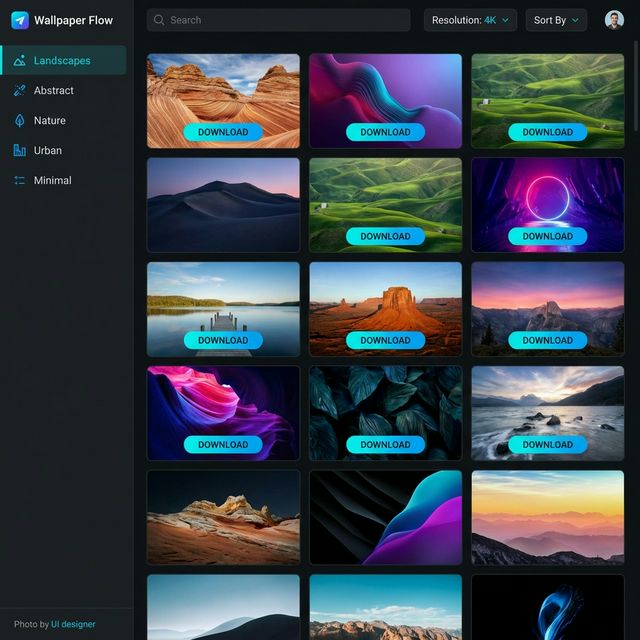Image resolution: width=640 pixels, height=640 pixels.
Task: Click the Minimal list icon in the sidebar
Action: [19, 180]
